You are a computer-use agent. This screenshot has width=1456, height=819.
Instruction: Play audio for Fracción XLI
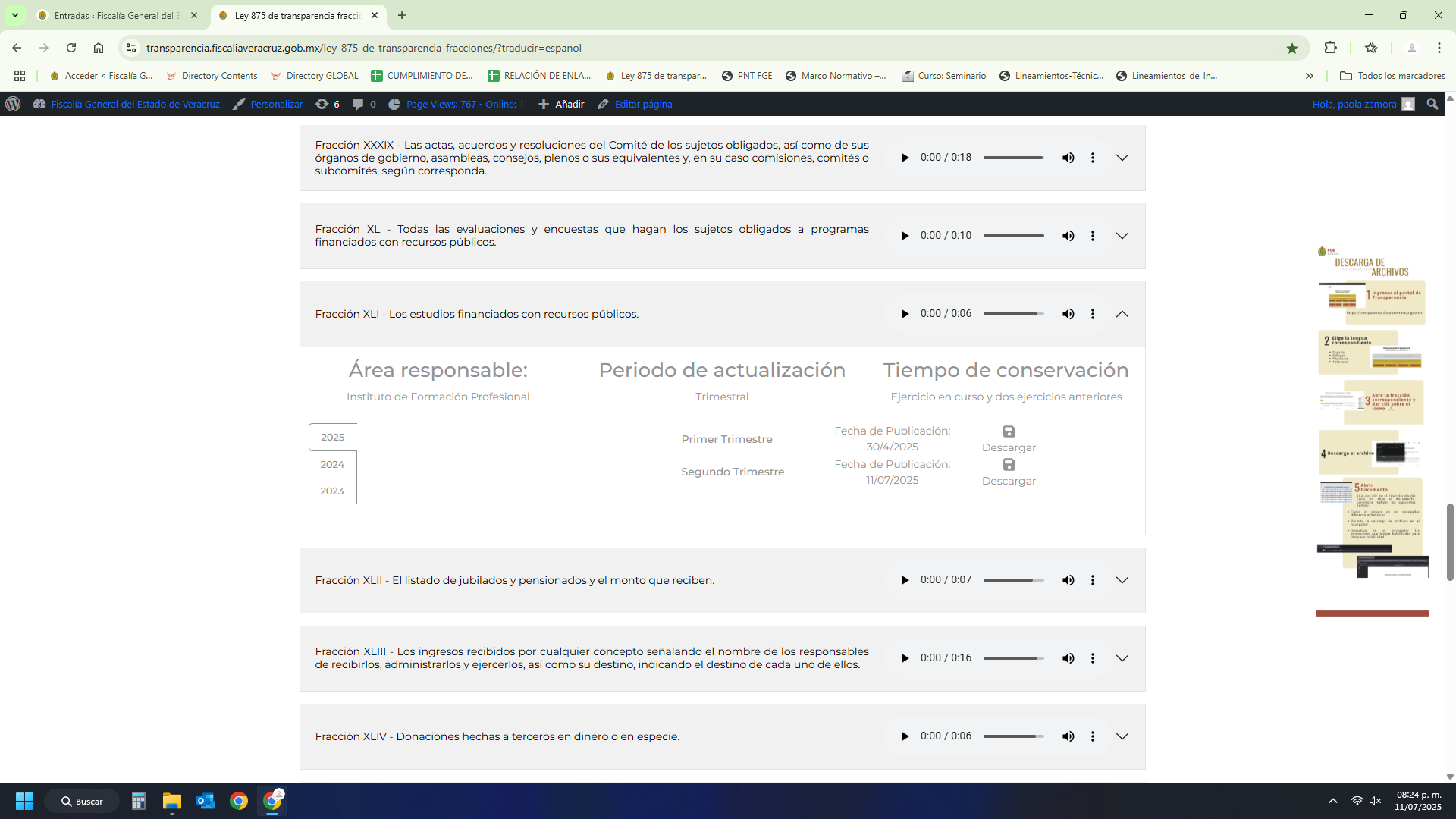(x=905, y=314)
